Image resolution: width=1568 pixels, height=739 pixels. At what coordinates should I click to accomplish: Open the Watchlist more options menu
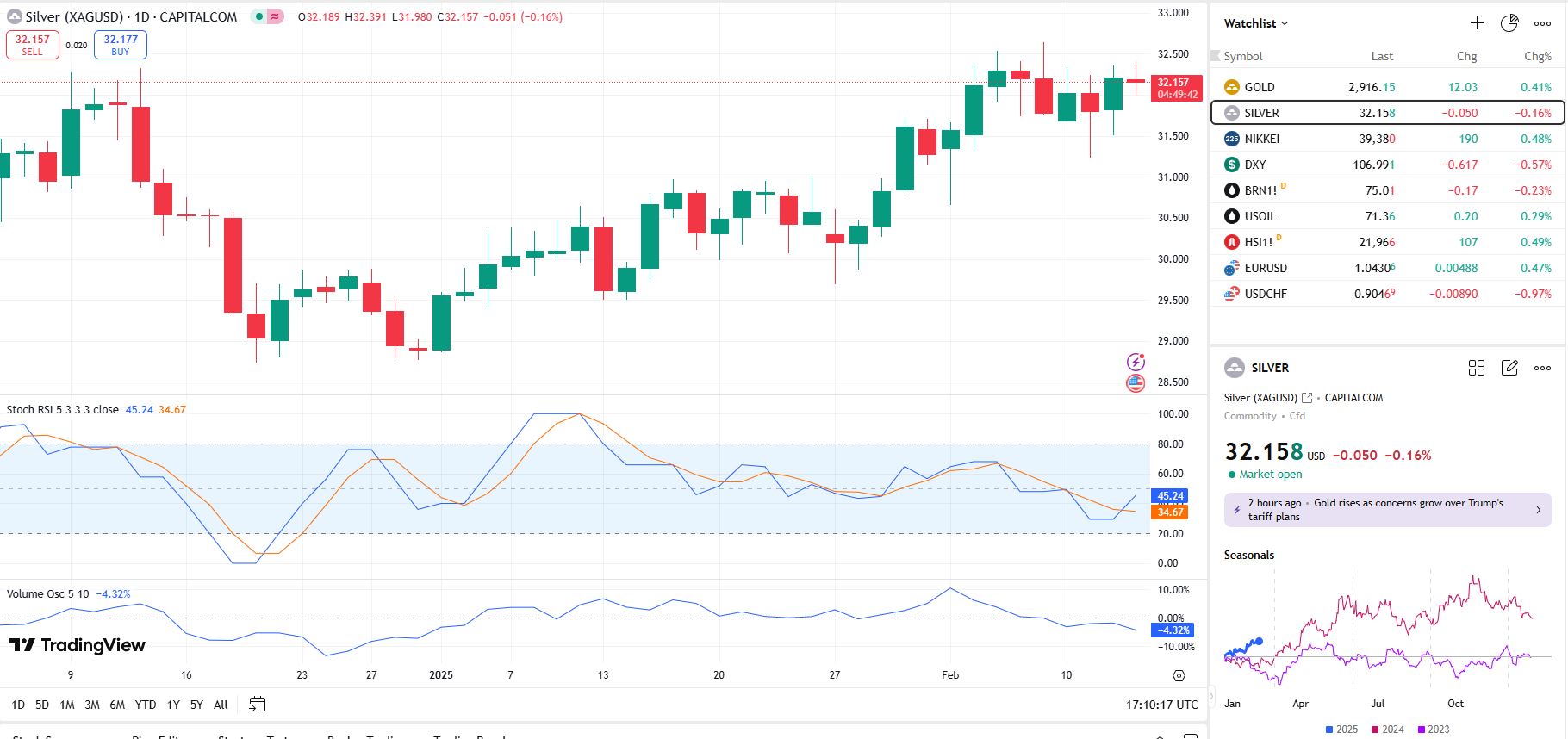pyautogui.click(x=1542, y=23)
